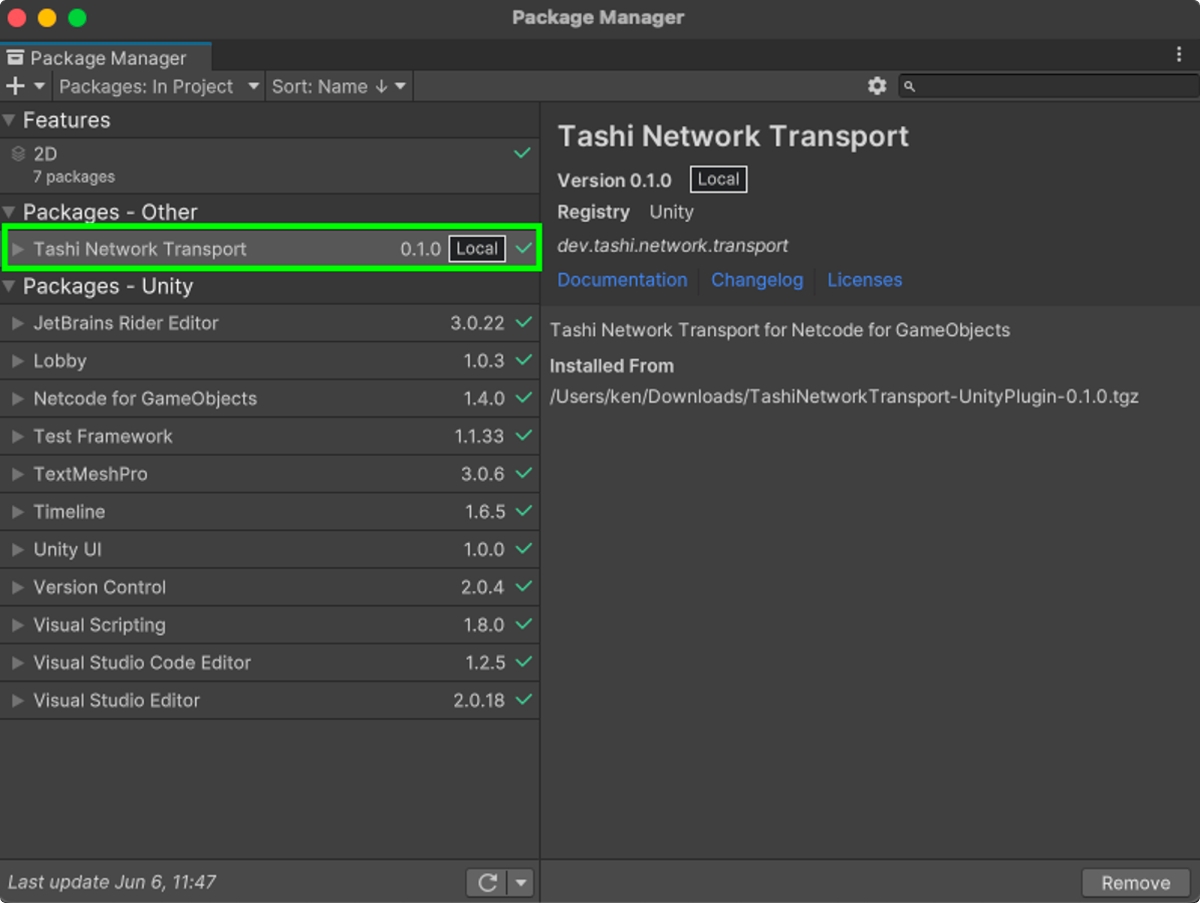Click the checkmark beside TextMeshPro
This screenshot has width=1200, height=904.
pos(523,474)
